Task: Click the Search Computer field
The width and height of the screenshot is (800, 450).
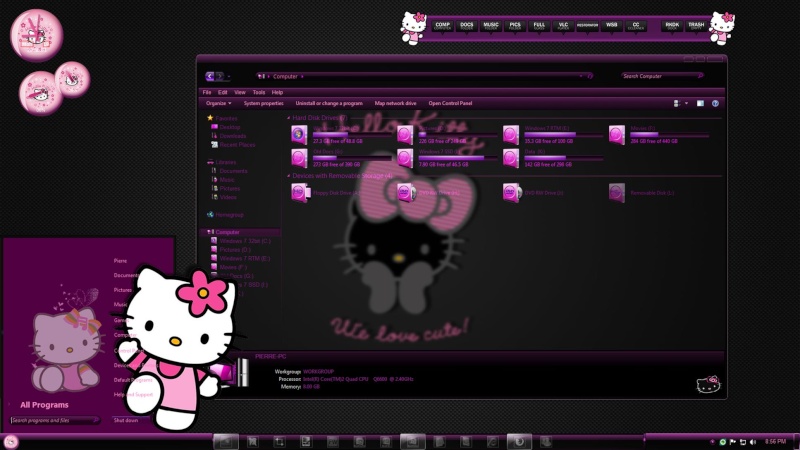Action: pos(662,76)
